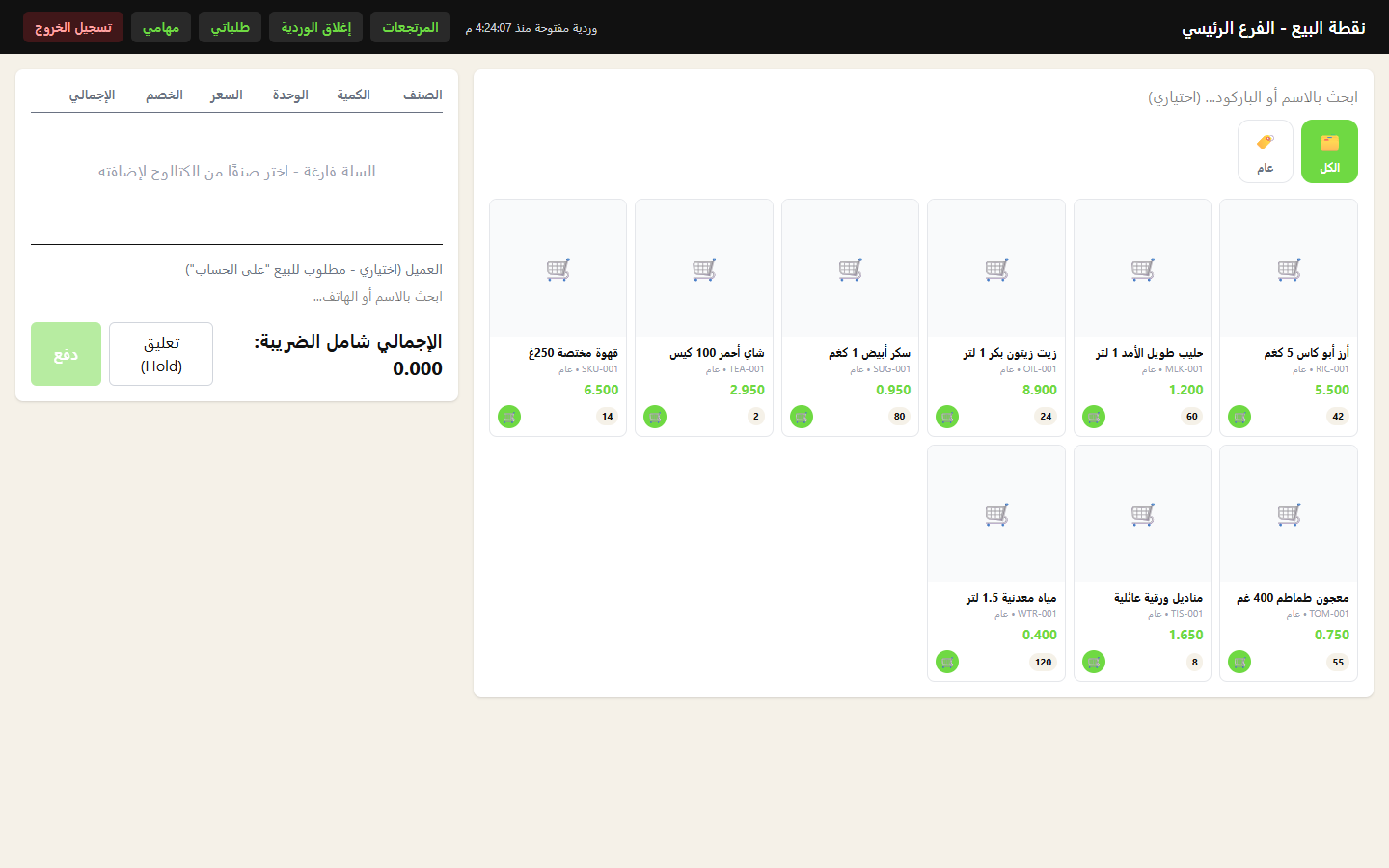The width and height of the screenshot is (1389, 868).
Task: Click stock badge 120 on water card
Action: point(1044,662)
